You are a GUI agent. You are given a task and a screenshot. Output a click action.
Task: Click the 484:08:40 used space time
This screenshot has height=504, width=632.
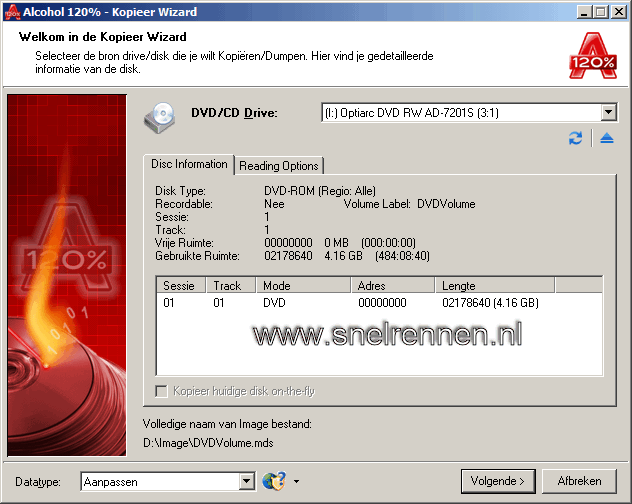tap(402, 256)
